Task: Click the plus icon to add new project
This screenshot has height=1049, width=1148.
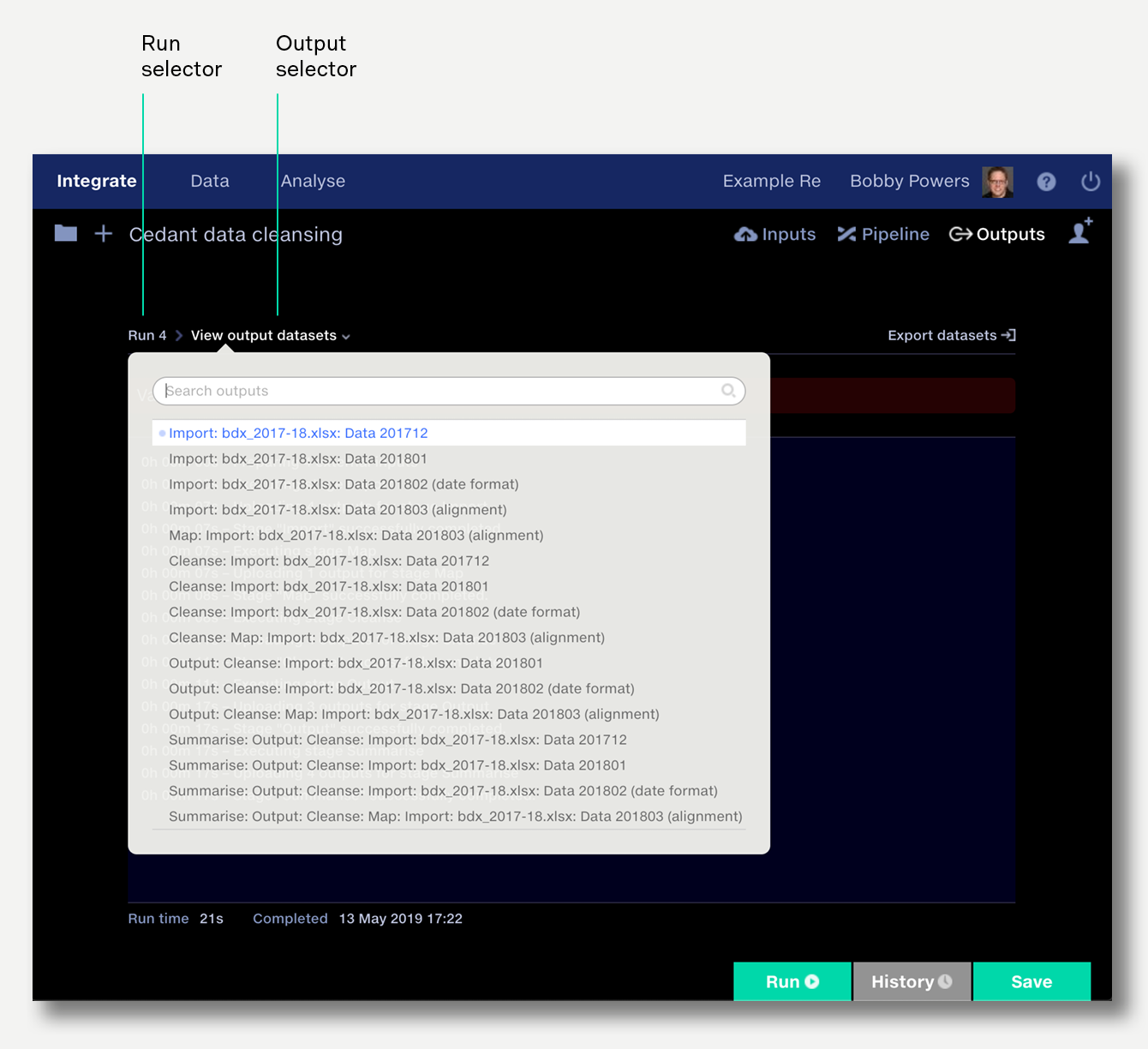Action: click(104, 233)
